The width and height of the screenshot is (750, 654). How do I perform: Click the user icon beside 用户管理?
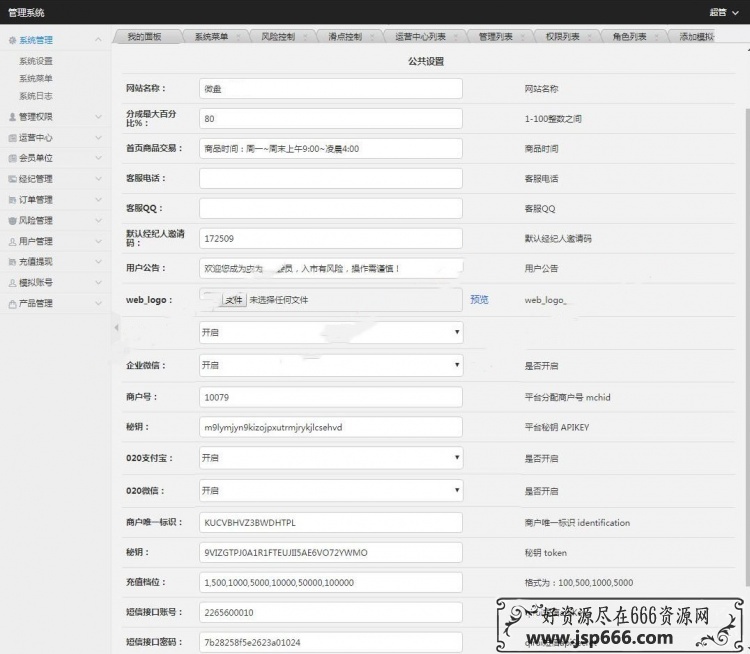tap(12, 241)
